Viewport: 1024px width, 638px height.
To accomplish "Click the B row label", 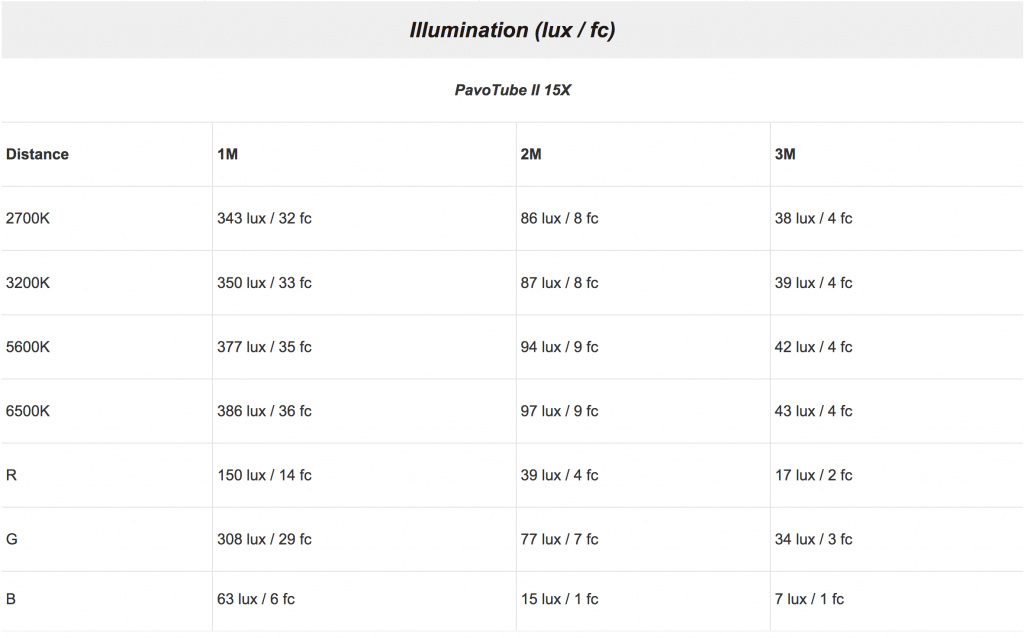I will [11, 599].
